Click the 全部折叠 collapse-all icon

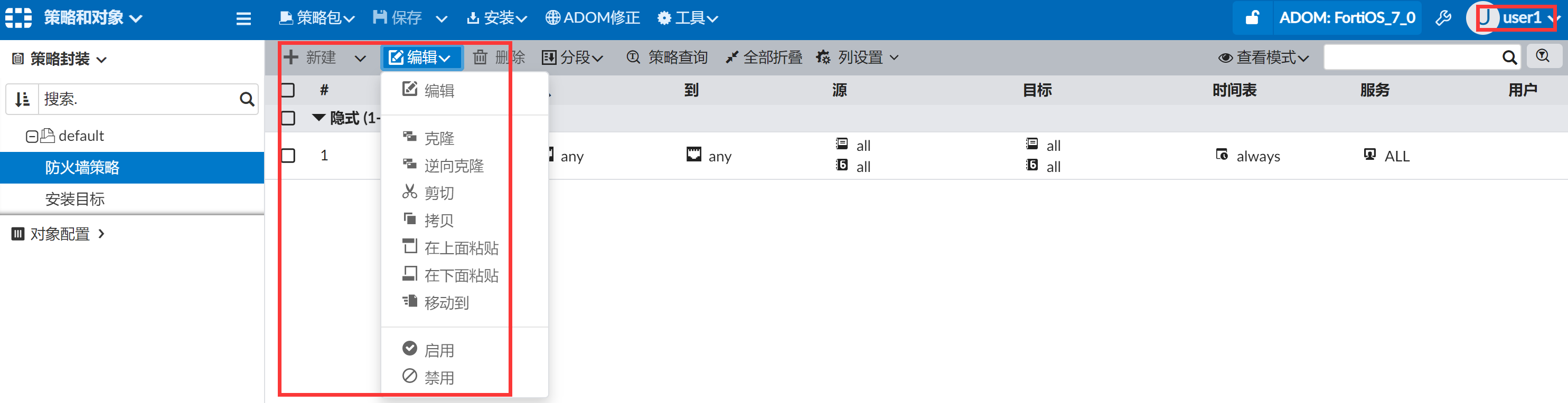pyautogui.click(x=731, y=57)
